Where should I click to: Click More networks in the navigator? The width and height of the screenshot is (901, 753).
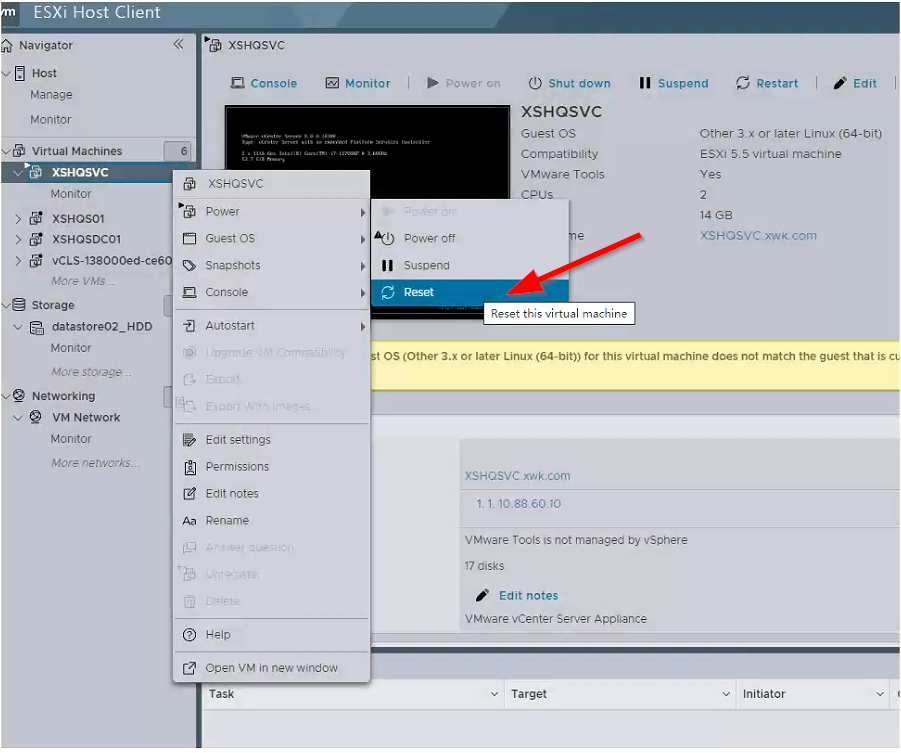coord(95,463)
